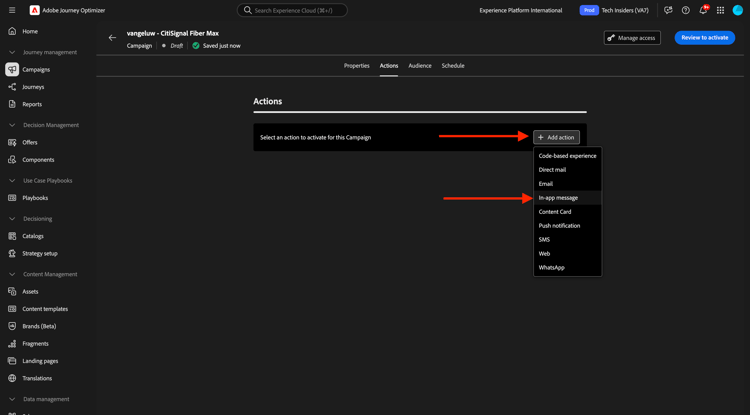Open the notifications bell

click(x=703, y=10)
